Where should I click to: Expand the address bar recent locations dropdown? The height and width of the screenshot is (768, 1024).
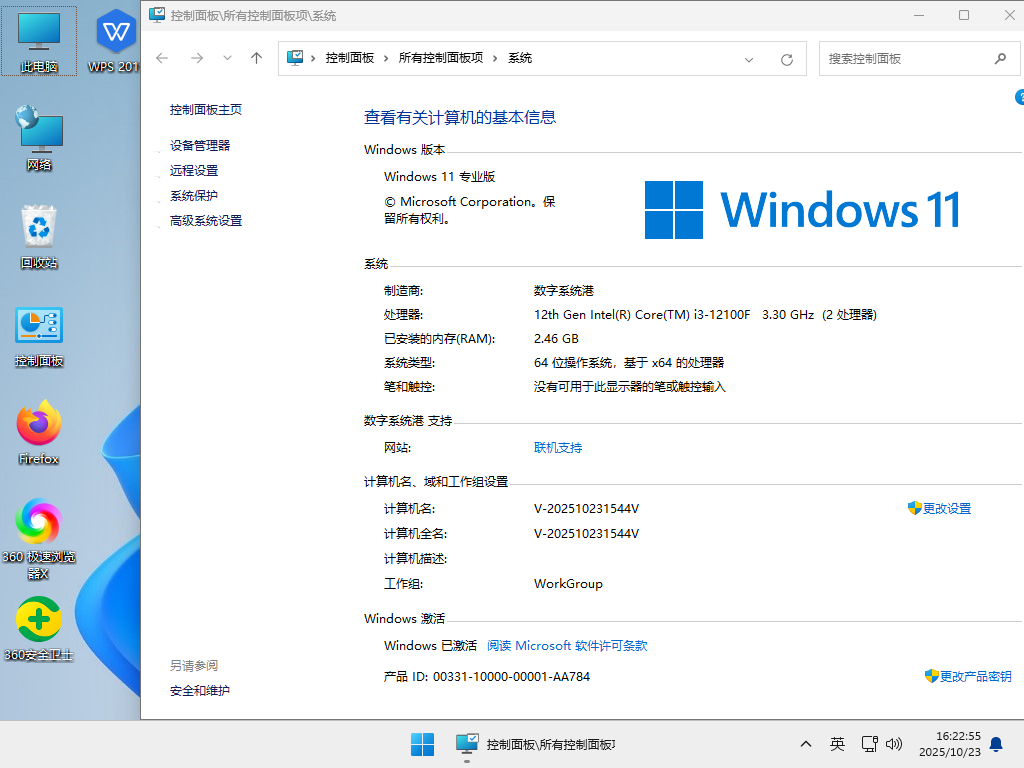coord(749,59)
